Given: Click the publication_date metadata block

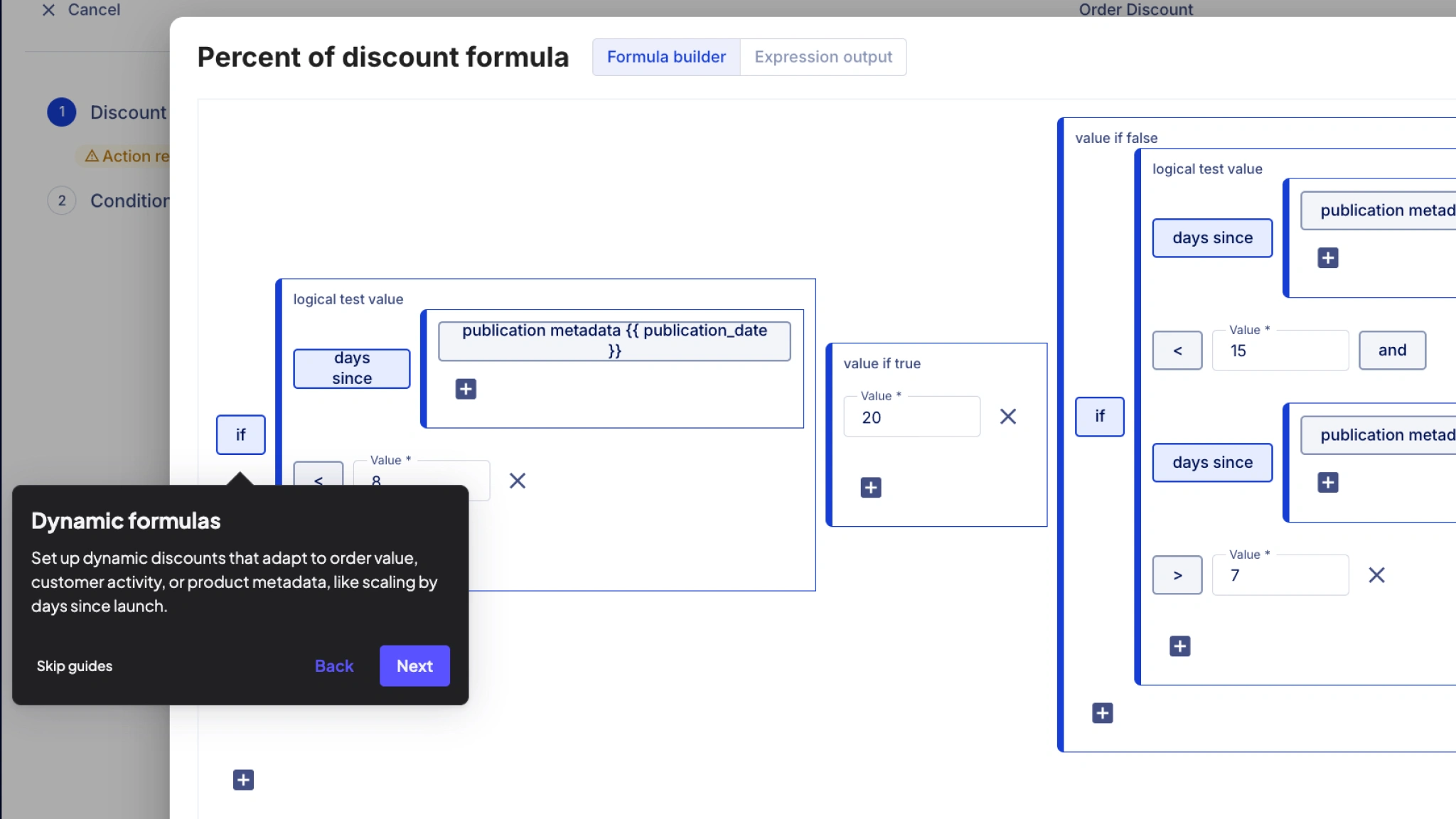Looking at the screenshot, I should tap(614, 341).
